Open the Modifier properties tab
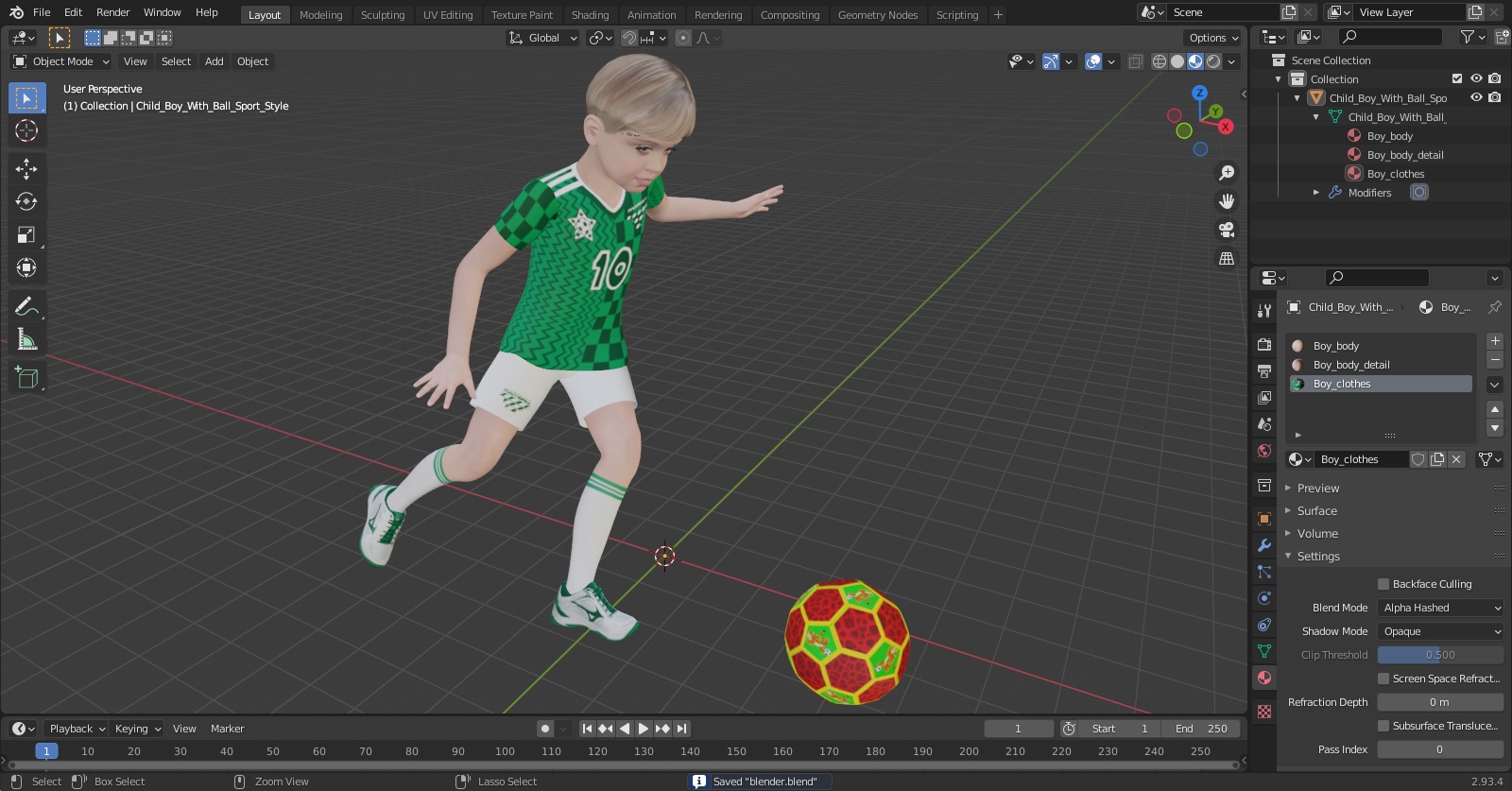This screenshot has height=791, width=1512. 1264,545
